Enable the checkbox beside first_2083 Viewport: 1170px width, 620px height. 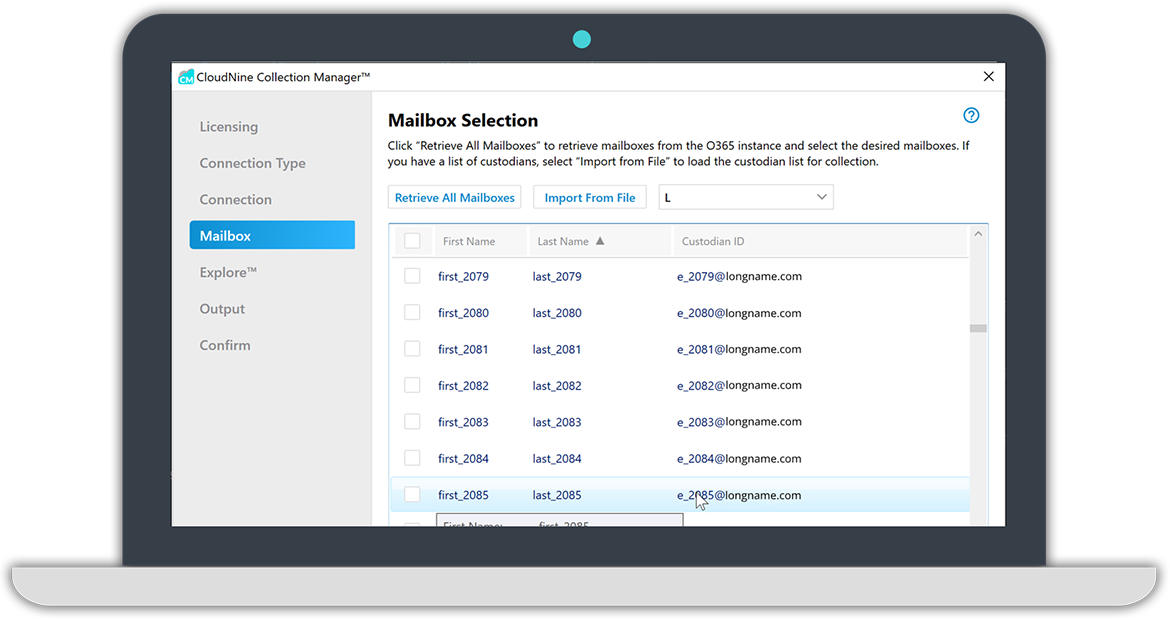pyautogui.click(x=412, y=422)
